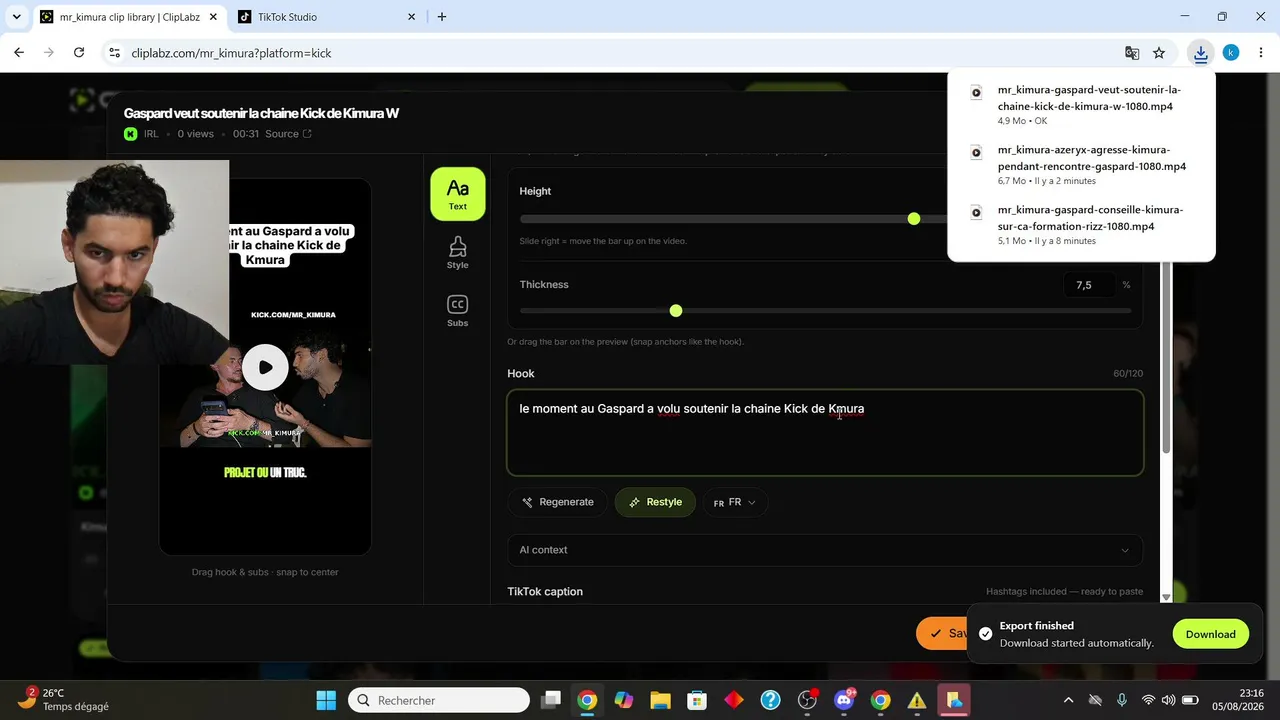This screenshot has height=720, width=1280.
Task: Adjust the Height slider handle
Action: [914, 219]
